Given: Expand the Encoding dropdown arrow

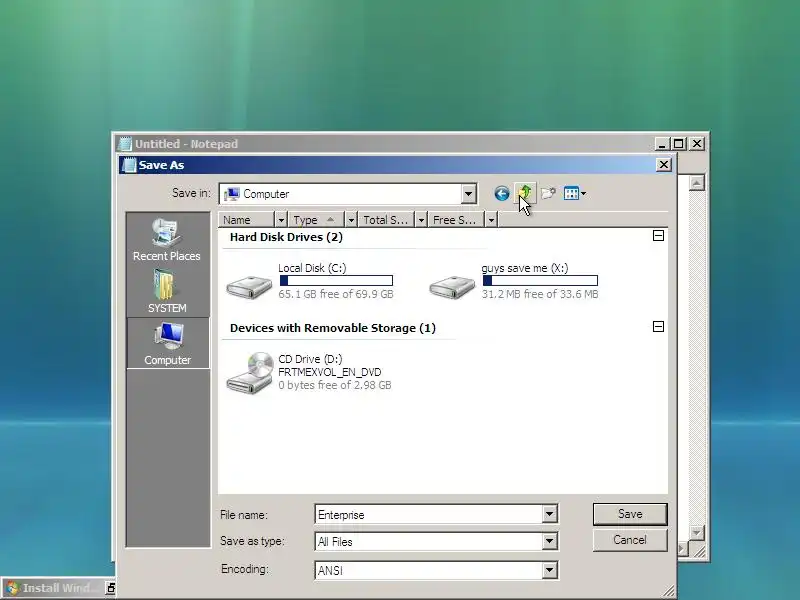Looking at the screenshot, I should tap(549, 570).
